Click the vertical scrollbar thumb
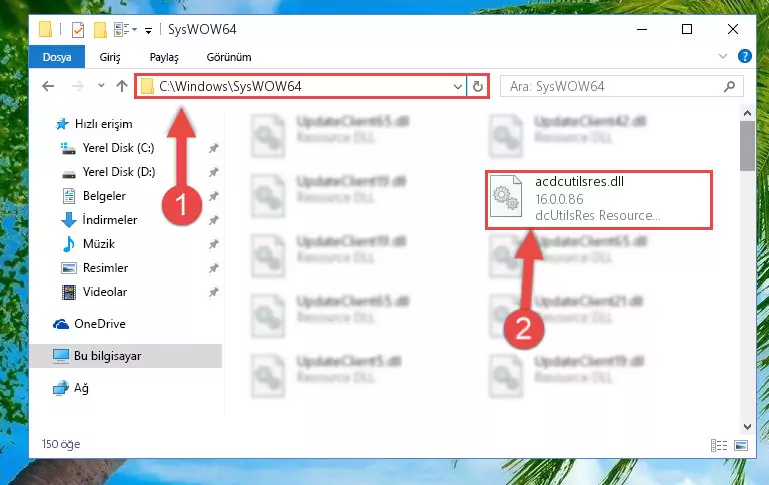769x485 pixels. tap(747, 146)
